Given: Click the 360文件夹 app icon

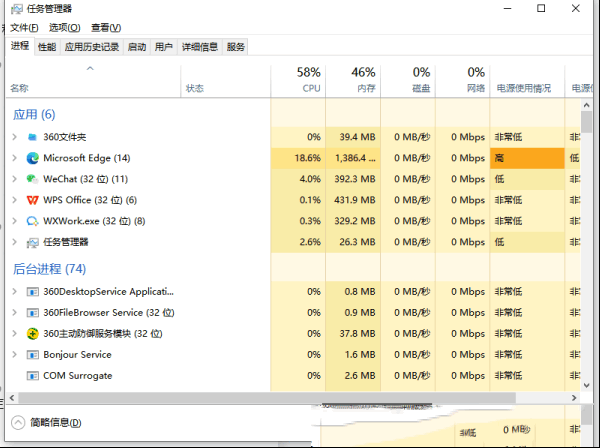Looking at the screenshot, I should pos(33,137).
